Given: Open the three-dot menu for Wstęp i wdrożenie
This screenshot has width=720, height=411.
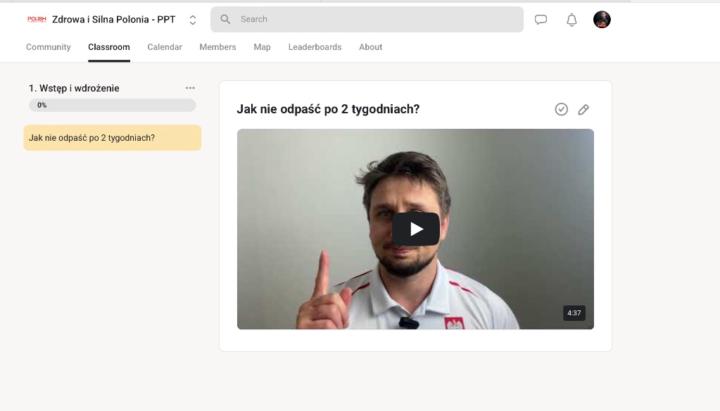Looking at the screenshot, I should coord(190,88).
